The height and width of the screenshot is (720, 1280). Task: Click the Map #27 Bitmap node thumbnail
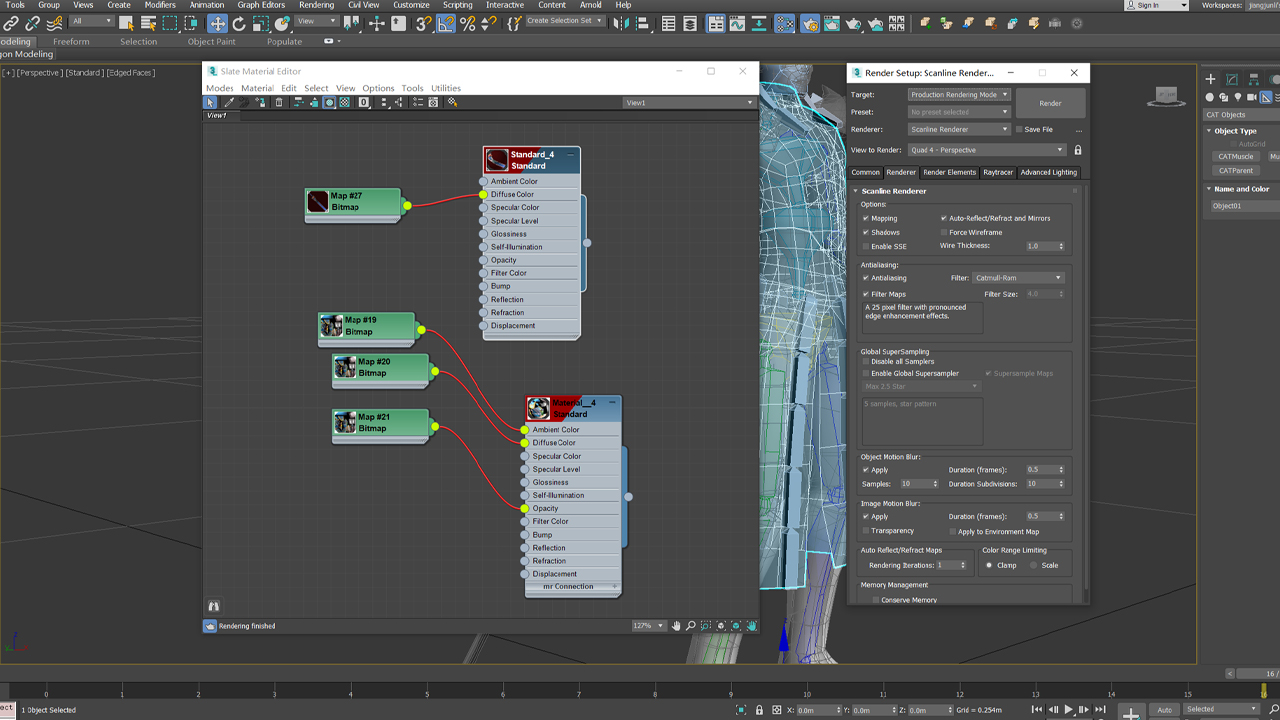(318, 202)
